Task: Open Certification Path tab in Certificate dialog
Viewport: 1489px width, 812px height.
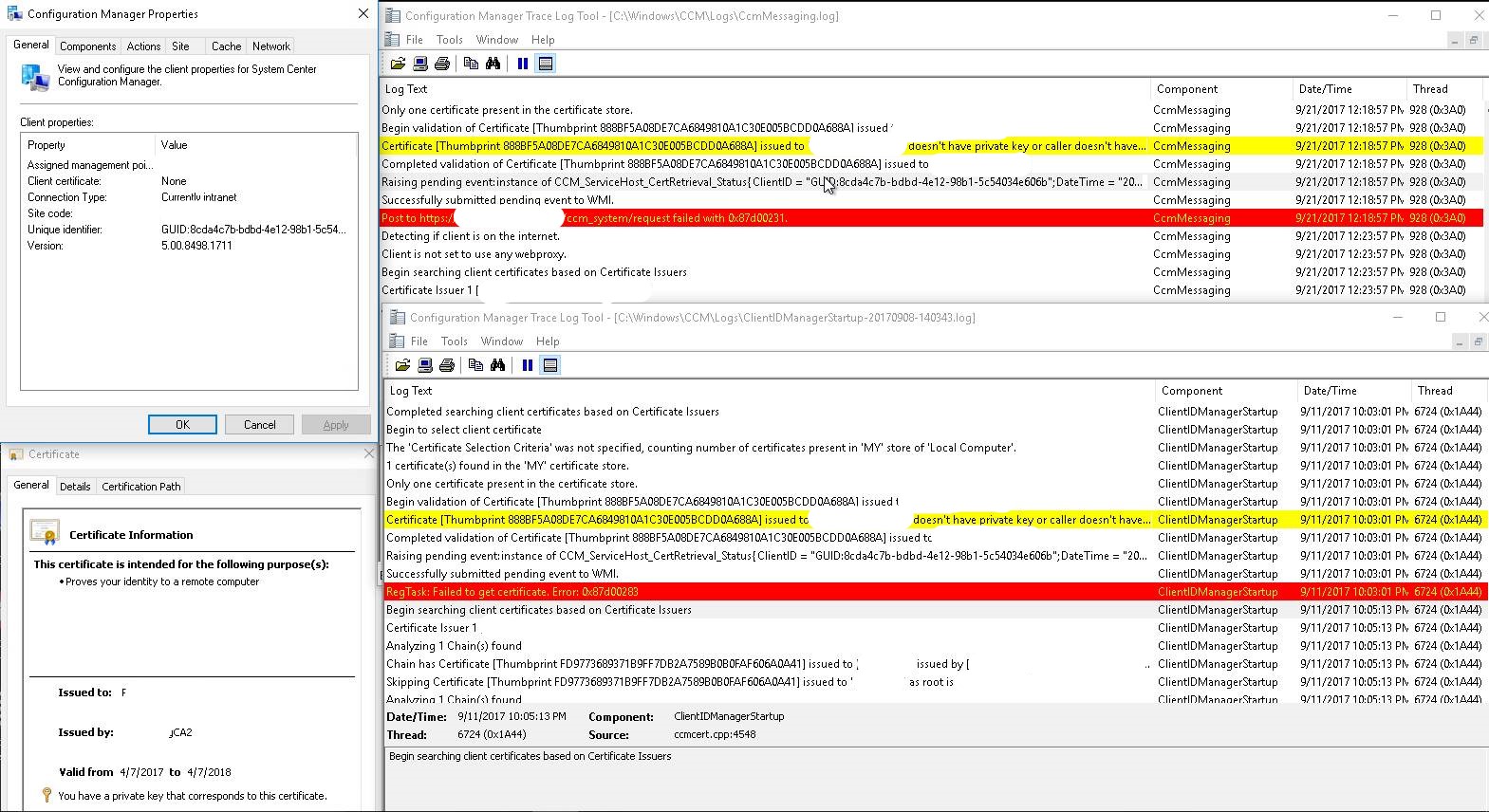Action: 141,487
